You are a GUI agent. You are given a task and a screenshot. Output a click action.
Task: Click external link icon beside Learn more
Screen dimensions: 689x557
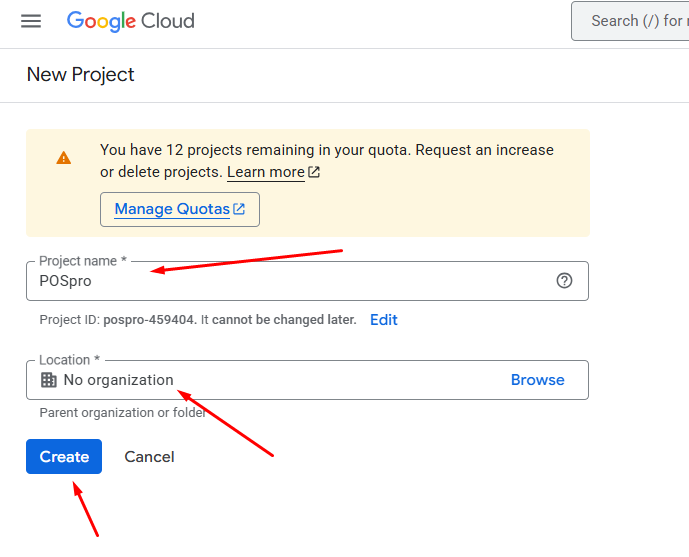click(x=314, y=172)
